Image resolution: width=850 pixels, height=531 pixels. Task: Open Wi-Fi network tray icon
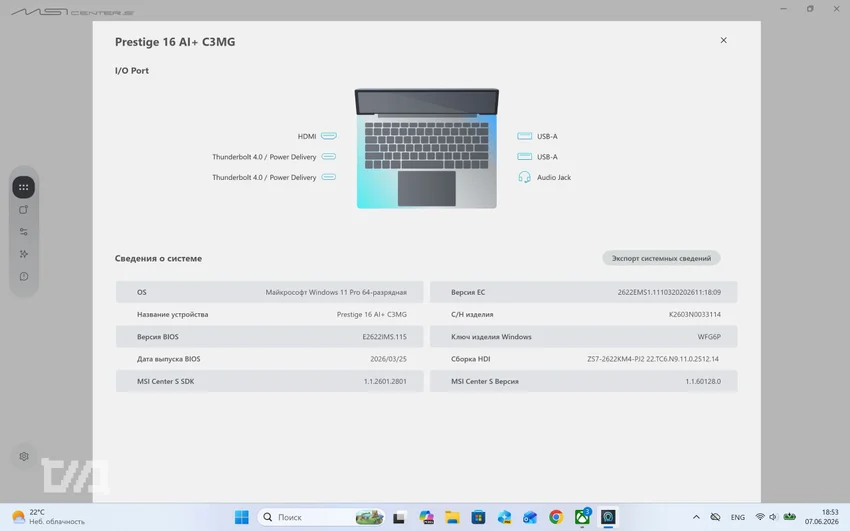tap(760, 517)
